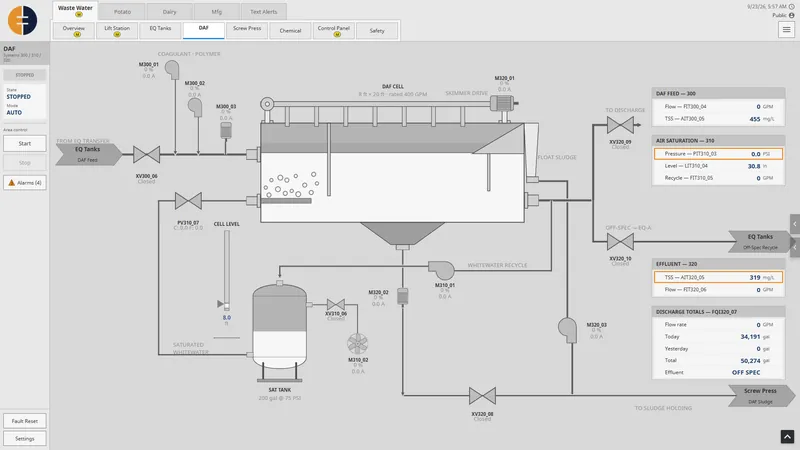Switch to the Potato tab
The image size is (800, 450).
[122, 12]
